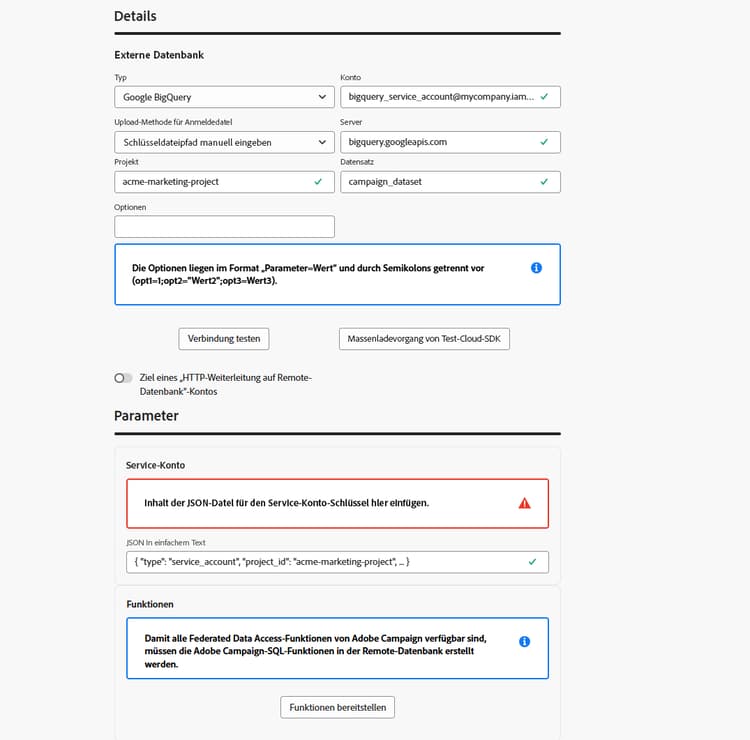
Task: Click the Datensatz field campaign_dataset
Action: (x=450, y=182)
